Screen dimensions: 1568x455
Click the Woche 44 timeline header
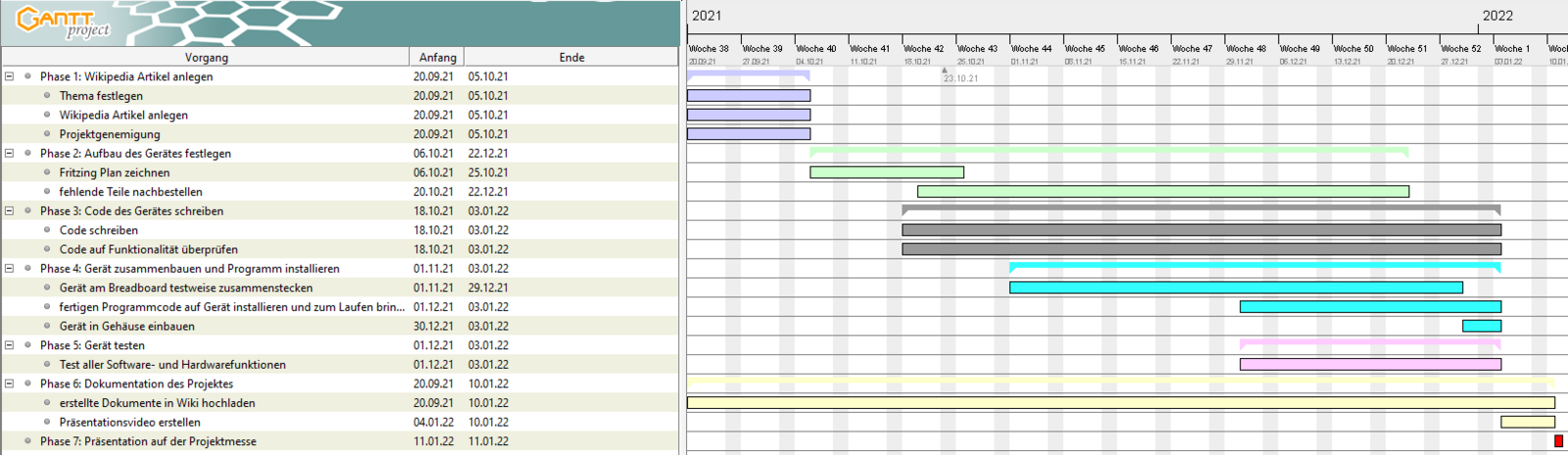point(1031,48)
